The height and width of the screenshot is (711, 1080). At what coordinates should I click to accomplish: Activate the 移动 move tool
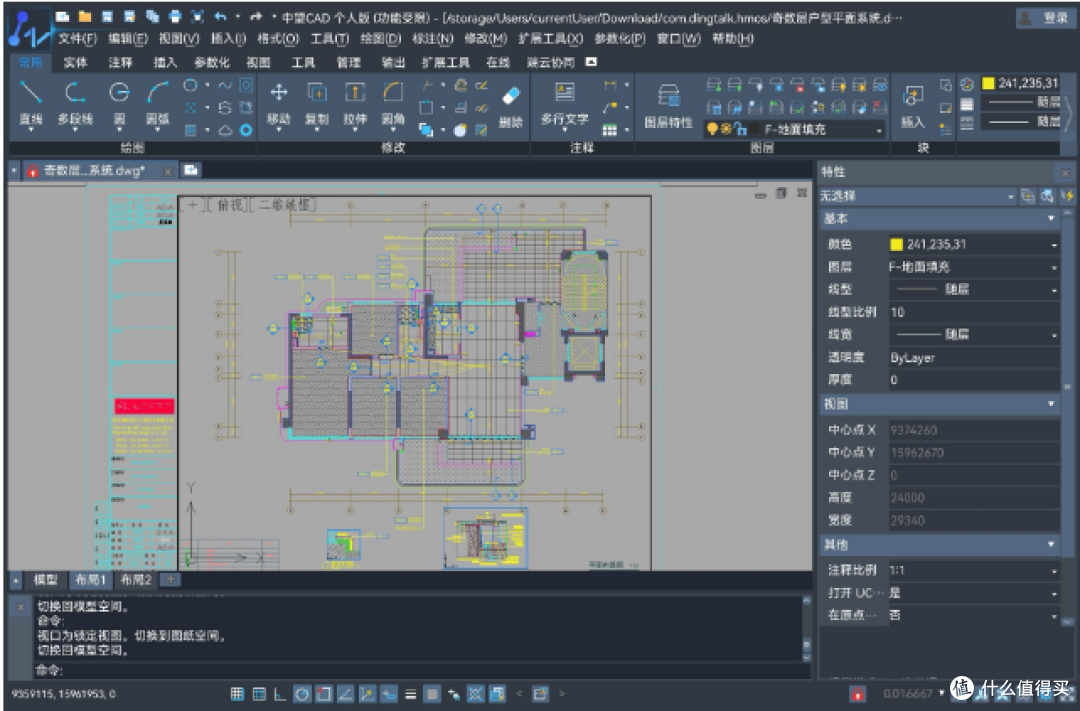[278, 103]
